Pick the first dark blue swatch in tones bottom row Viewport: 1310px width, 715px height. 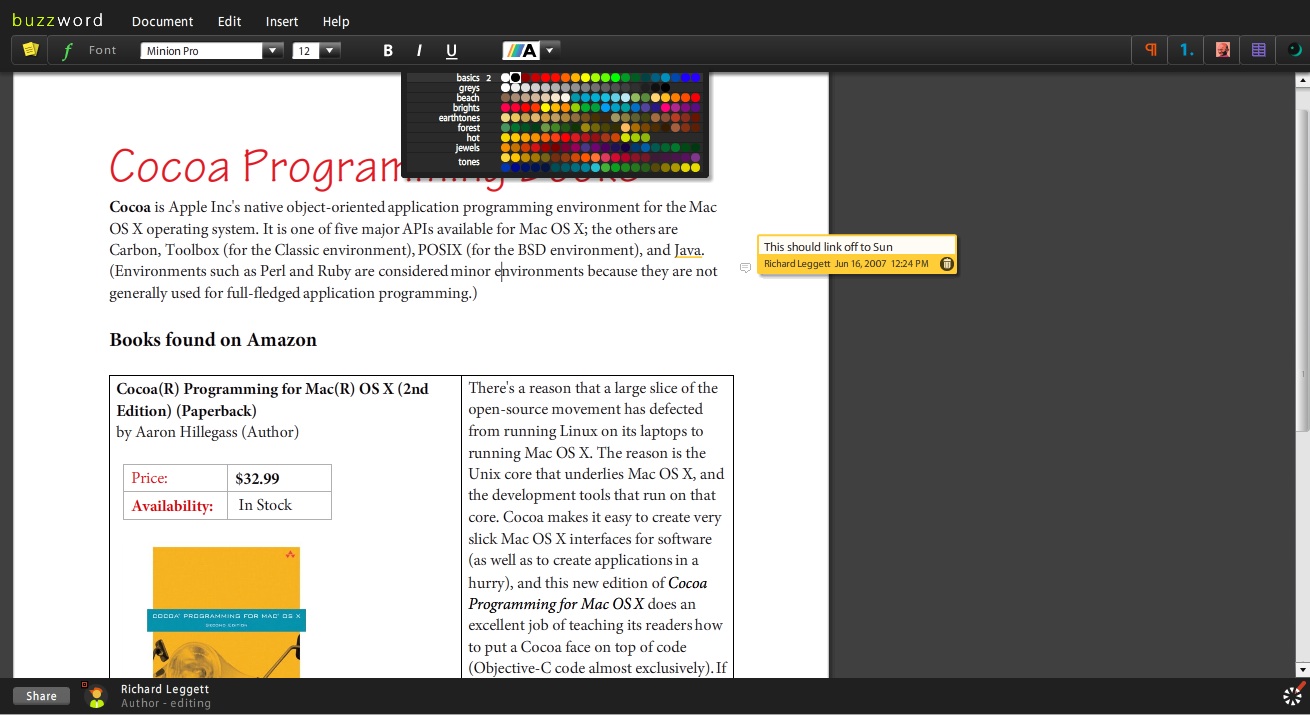pos(505,168)
